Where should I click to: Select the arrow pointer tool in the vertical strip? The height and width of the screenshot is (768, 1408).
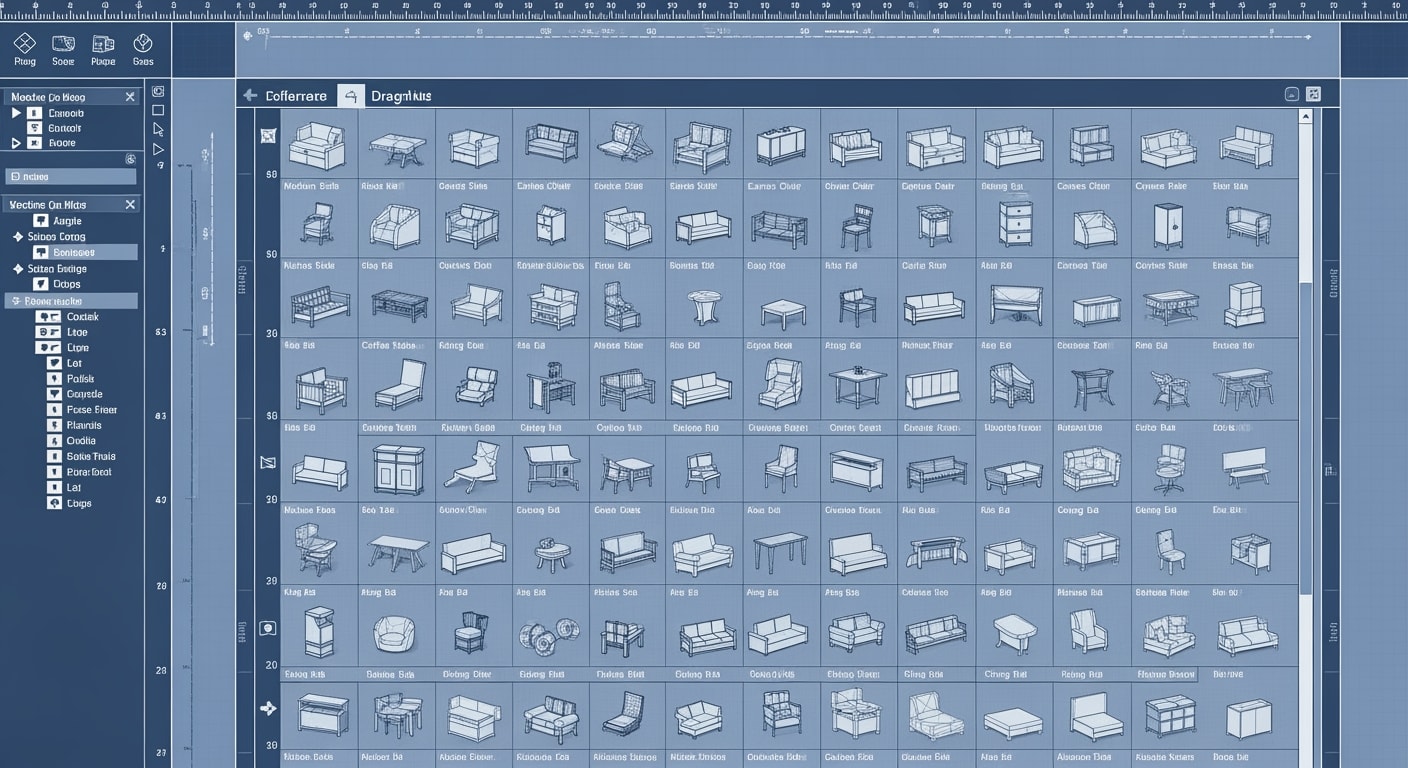click(x=158, y=129)
